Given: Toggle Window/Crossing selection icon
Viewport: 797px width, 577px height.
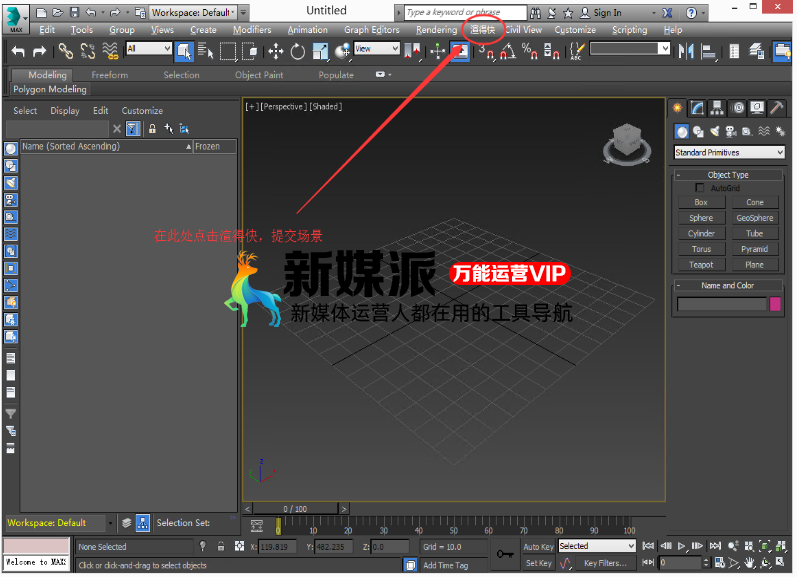Looking at the screenshot, I should point(250,51).
